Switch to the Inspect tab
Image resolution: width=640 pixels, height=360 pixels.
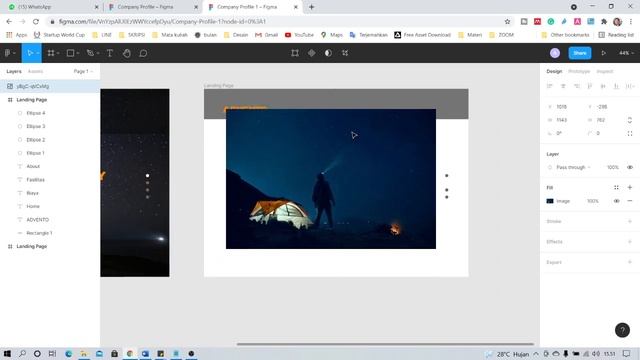point(604,71)
